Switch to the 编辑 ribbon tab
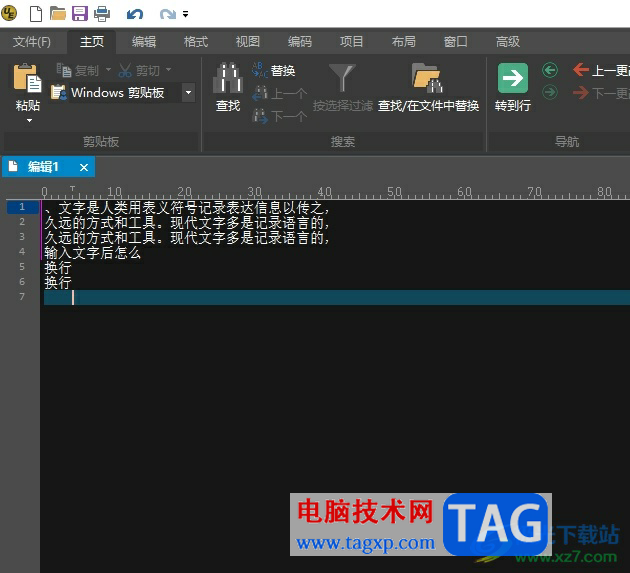630x573 pixels. [x=144, y=42]
